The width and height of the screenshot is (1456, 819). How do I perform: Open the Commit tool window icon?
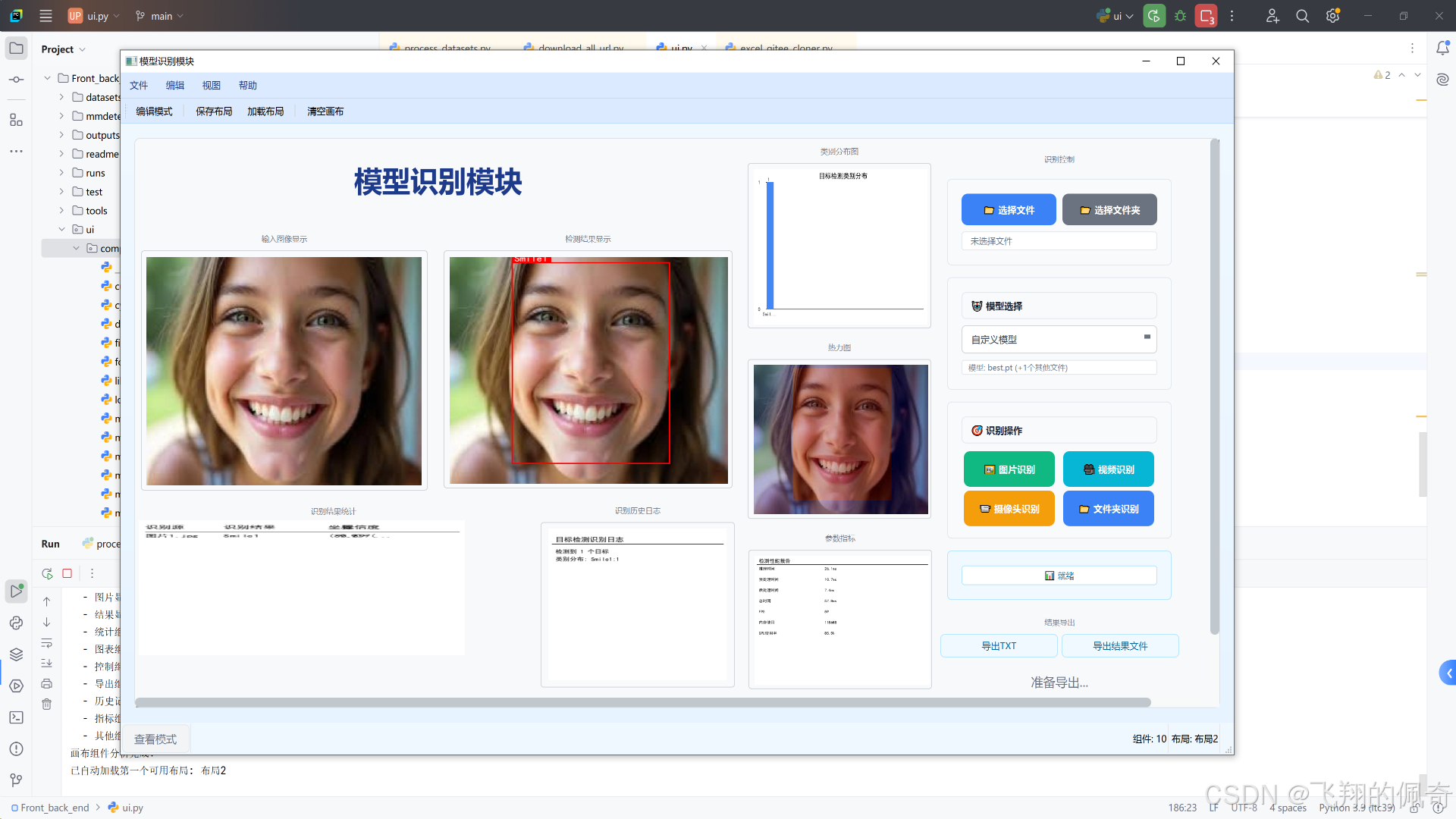click(16, 80)
